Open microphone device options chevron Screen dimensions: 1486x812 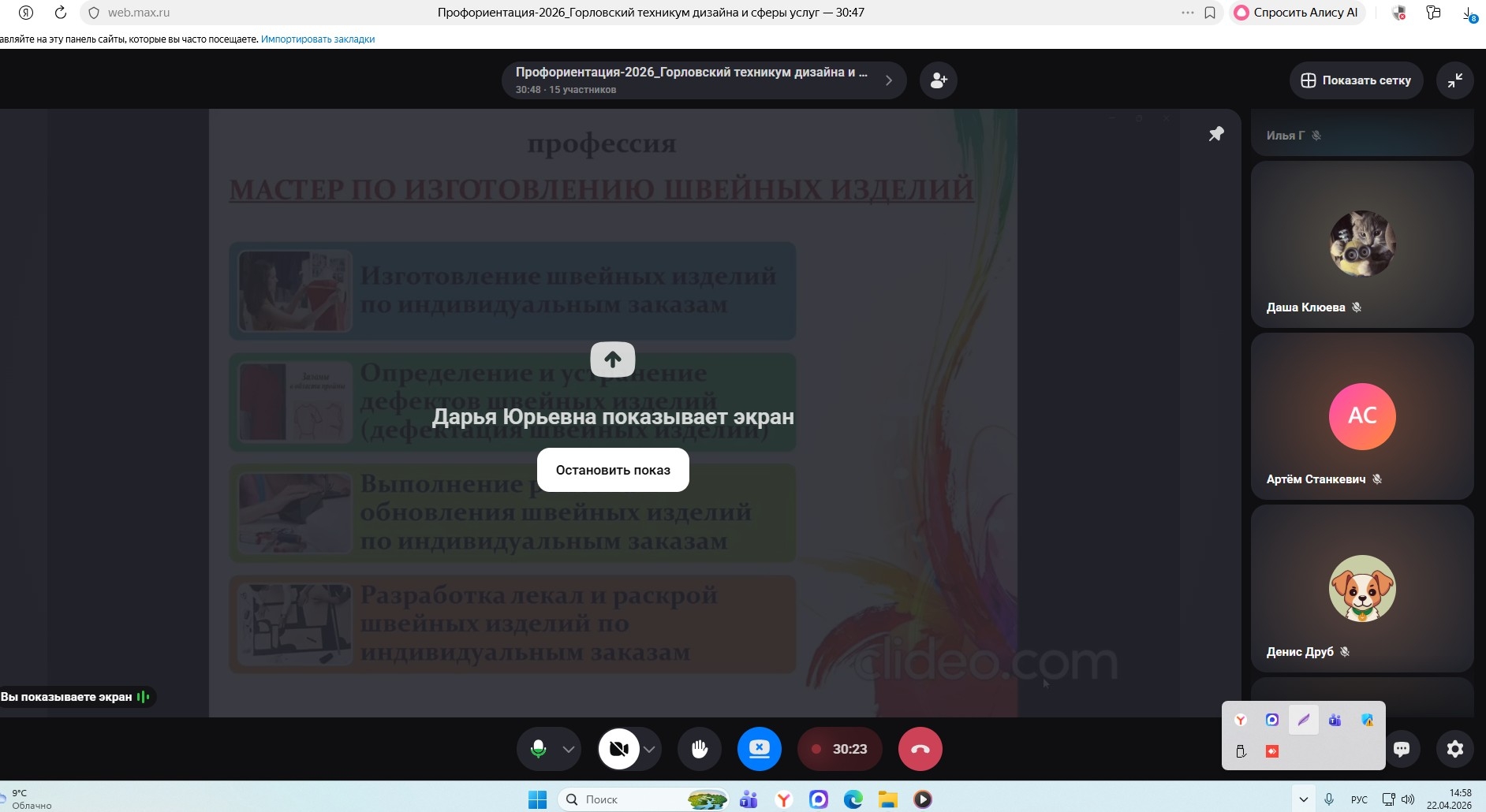click(569, 749)
